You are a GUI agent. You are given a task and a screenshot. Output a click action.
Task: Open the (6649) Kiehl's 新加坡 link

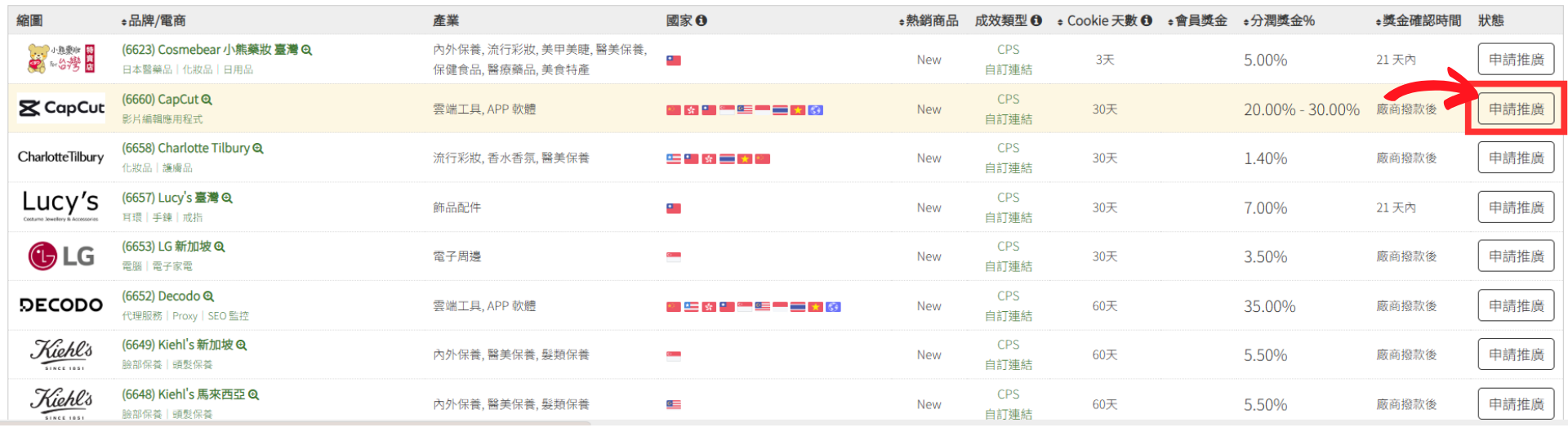(177, 345)
